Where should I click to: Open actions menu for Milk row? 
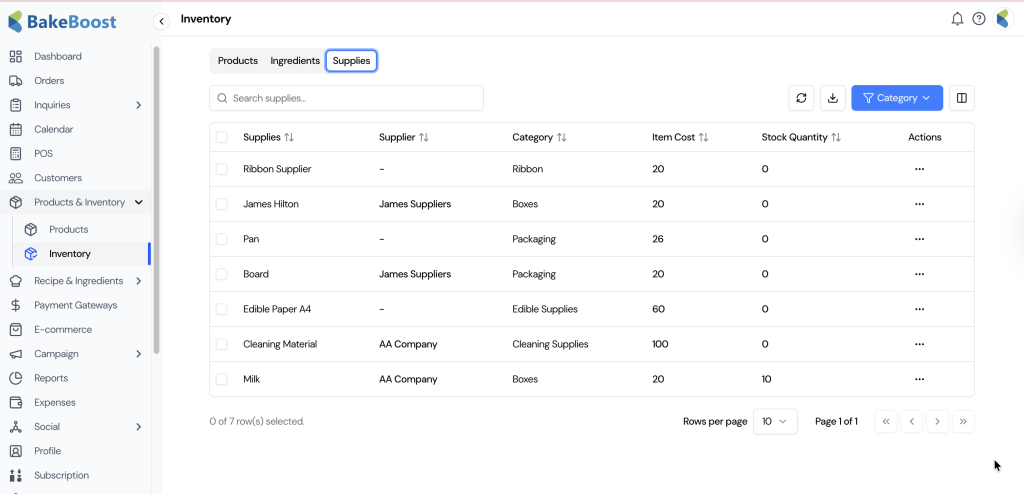point(919,379)
